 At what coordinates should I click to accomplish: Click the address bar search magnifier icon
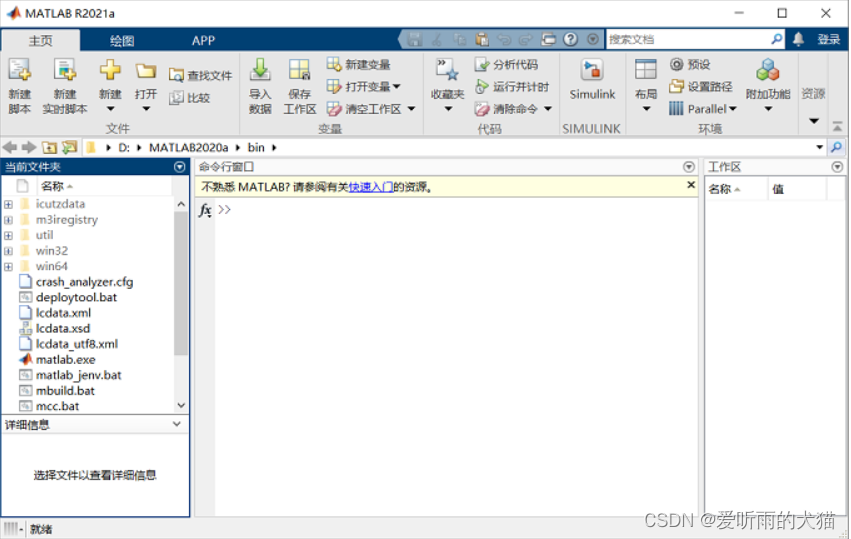pos(836,147)
